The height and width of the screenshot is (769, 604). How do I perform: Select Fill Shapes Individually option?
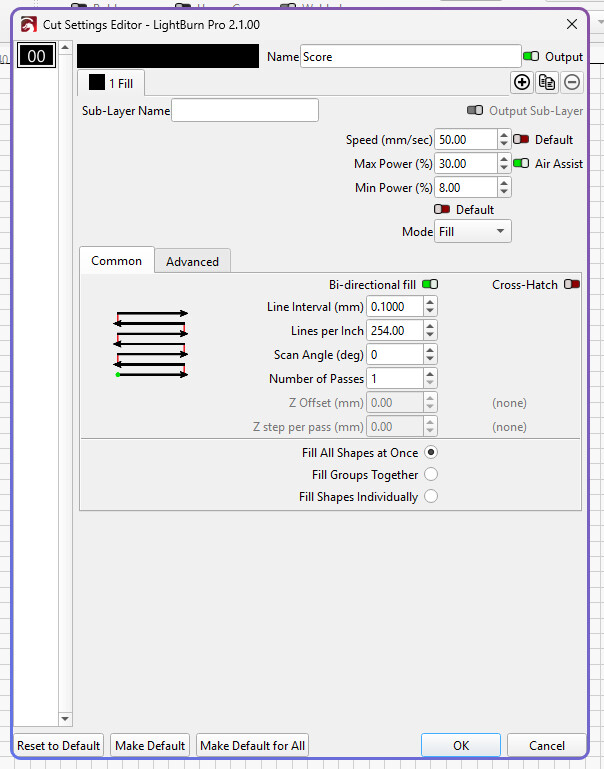coord(431,496)
